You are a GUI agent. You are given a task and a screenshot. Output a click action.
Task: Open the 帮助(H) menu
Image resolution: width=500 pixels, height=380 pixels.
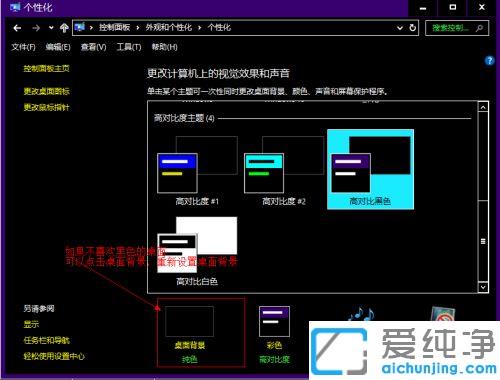click(x=164, y=47)
